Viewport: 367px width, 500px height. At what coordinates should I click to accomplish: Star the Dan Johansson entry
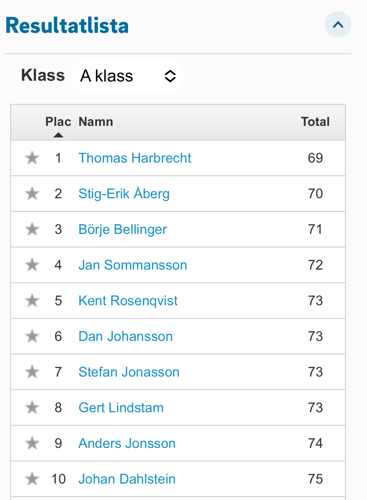[x=32, y=336]
